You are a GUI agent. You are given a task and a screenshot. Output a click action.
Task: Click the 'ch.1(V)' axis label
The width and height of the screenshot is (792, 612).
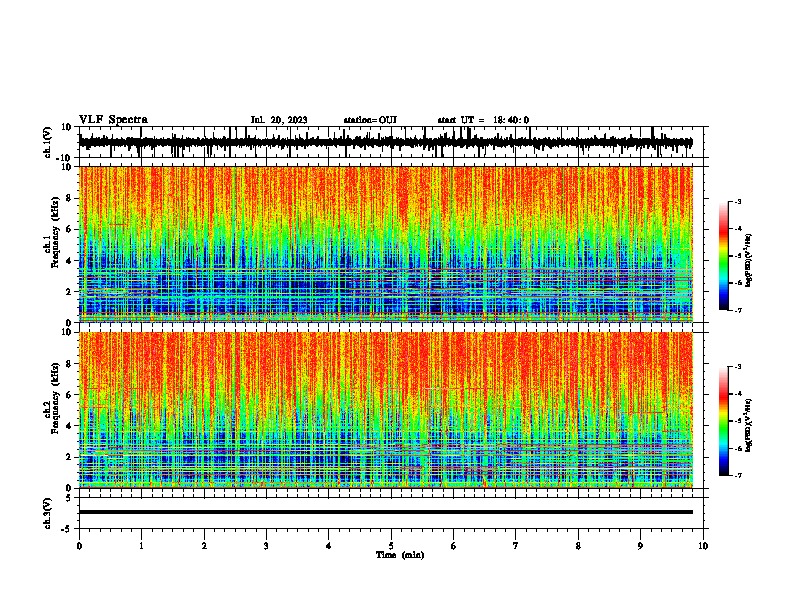(x=48, y=142)
